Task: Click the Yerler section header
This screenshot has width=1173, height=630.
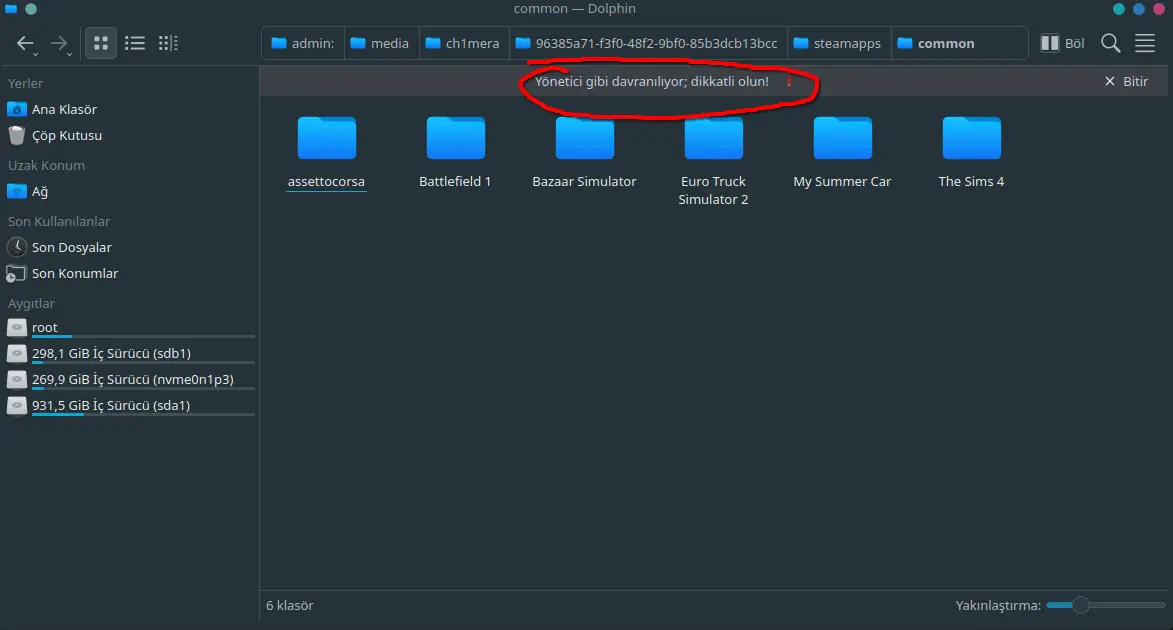Action: pyautogui.click(x=25, y=83)
